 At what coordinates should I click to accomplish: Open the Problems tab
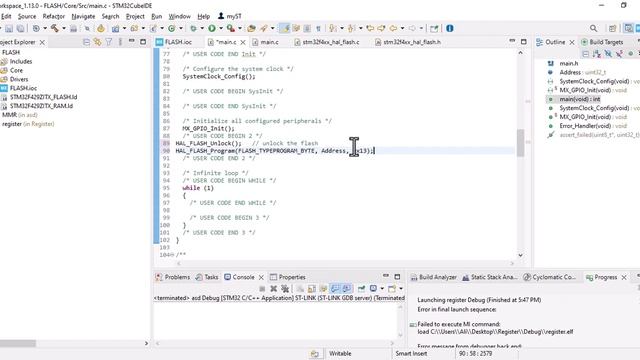(173, 277)
